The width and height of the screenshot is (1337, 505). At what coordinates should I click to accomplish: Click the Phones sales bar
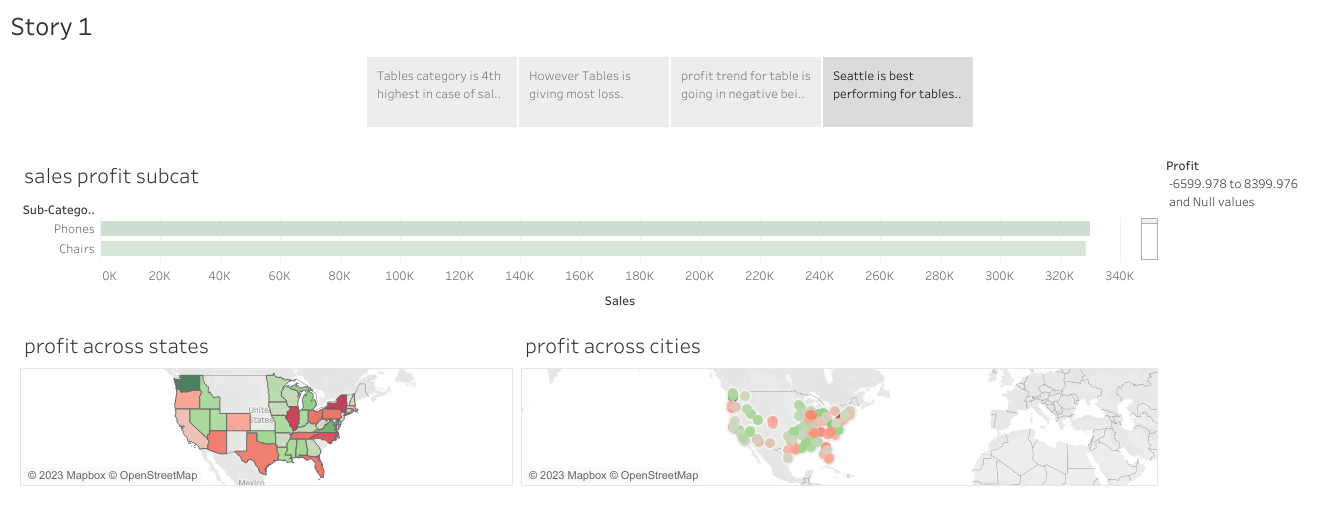[x=594, y=229]
